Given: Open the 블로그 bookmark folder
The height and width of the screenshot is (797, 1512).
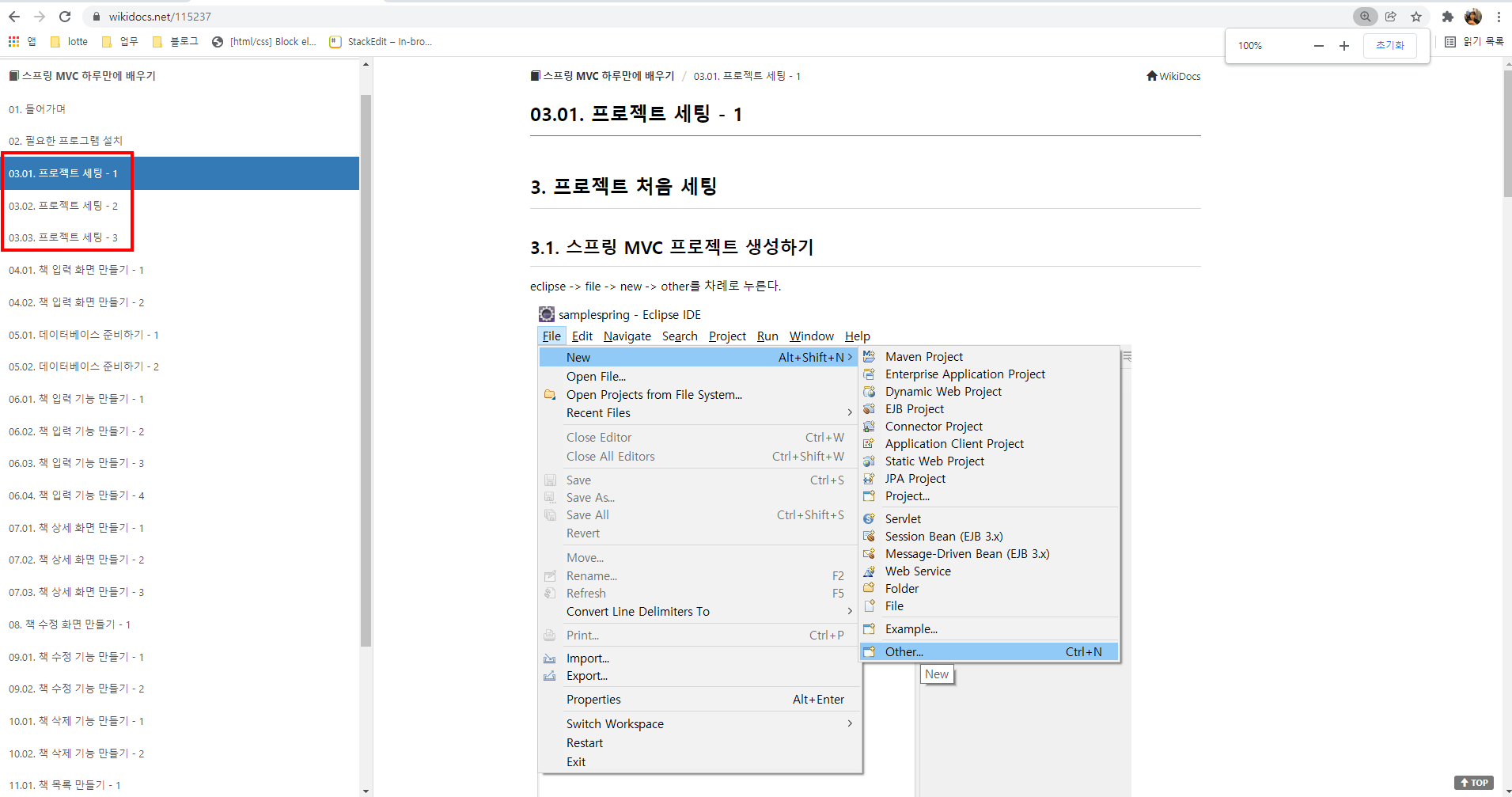Looking at the screenshot, I should coord(176,42).
